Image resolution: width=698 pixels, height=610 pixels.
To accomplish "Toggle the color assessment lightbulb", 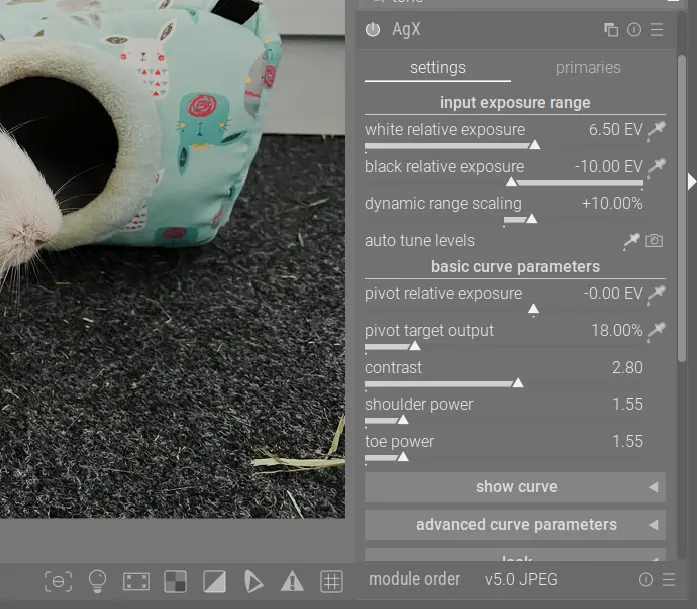I will (97, 581).
